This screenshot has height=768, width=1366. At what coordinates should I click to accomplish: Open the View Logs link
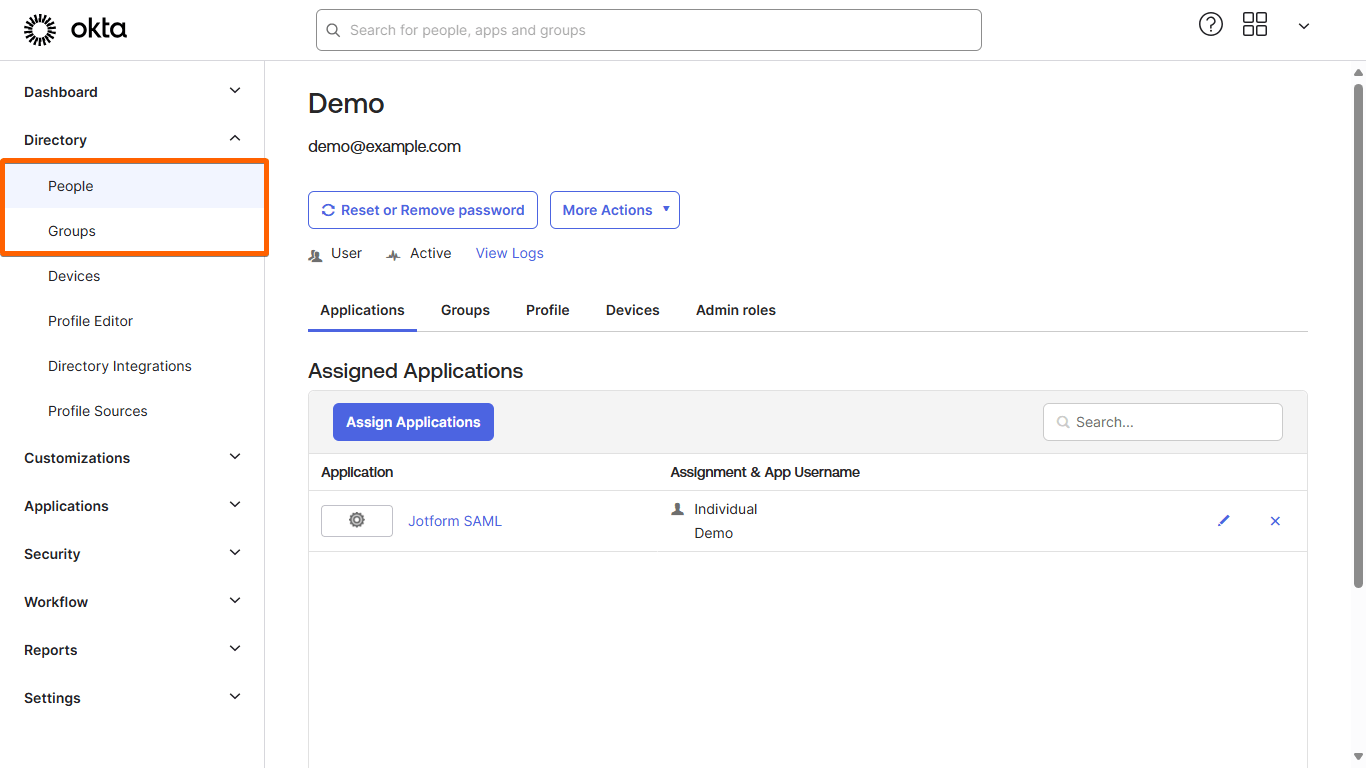click(x=509, y=253)
